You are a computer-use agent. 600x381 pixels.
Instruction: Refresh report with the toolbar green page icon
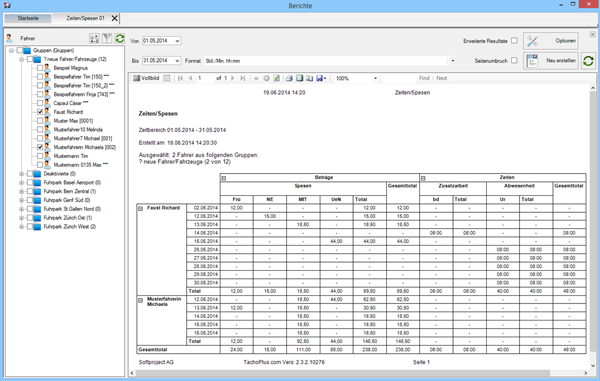277,78
